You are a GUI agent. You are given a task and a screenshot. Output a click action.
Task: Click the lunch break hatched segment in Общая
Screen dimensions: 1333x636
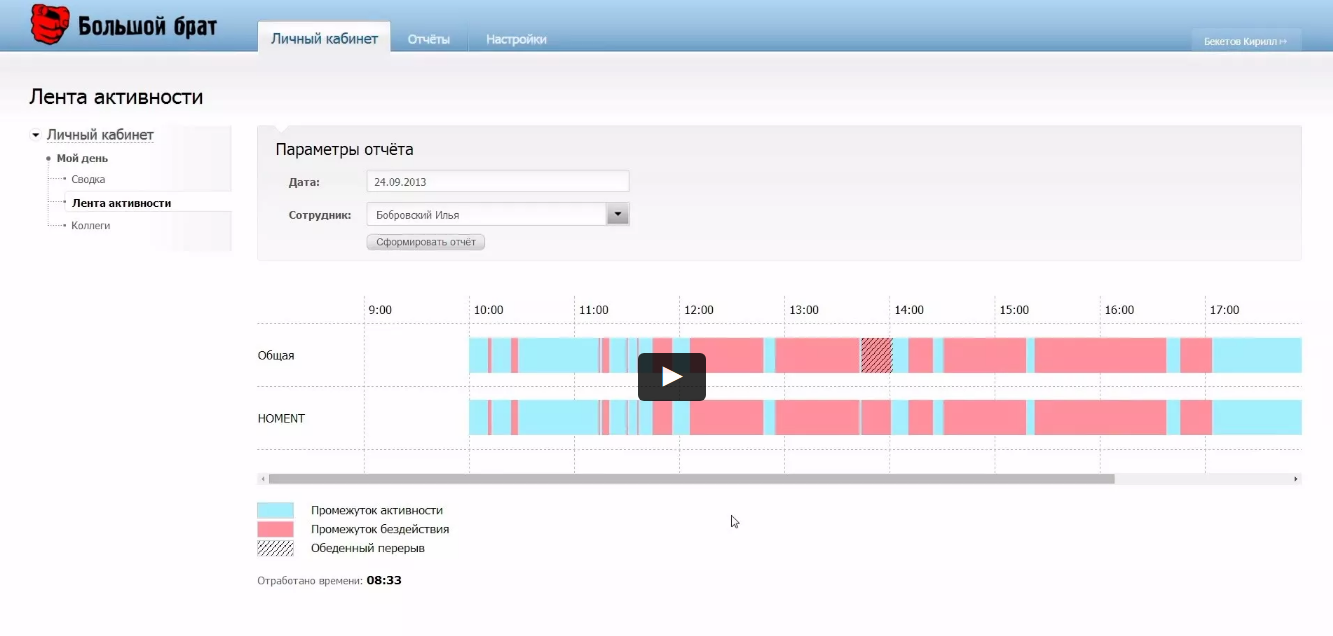click(876, 355)
